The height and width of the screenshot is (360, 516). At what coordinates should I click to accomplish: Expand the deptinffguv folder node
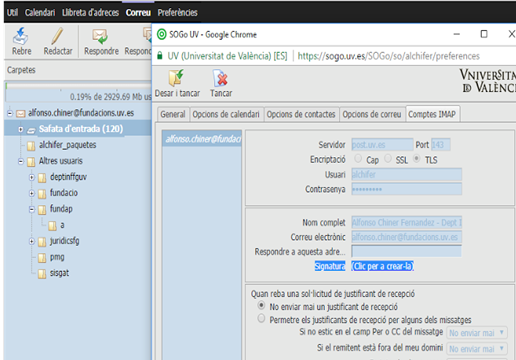32,177
